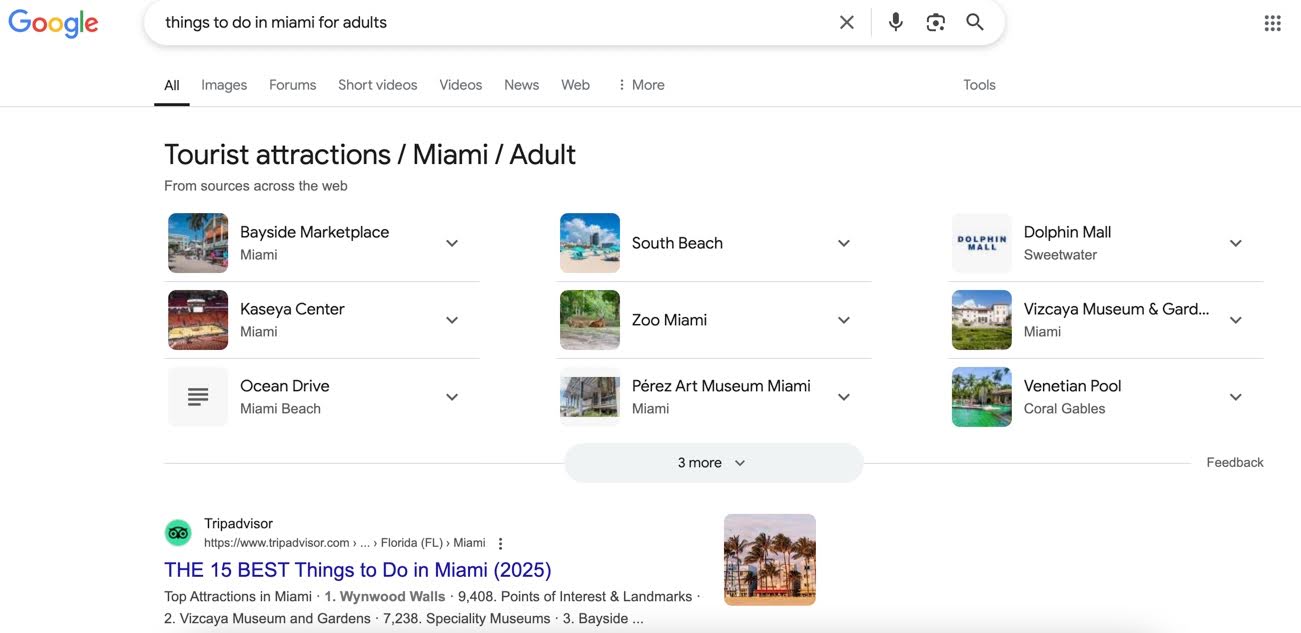
Task: Click into the search query field
Action: coord(490,22)
